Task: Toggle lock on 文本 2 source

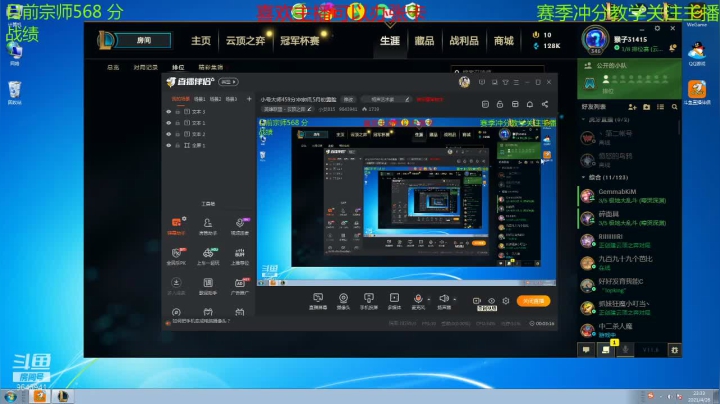Action: point(178,134)
